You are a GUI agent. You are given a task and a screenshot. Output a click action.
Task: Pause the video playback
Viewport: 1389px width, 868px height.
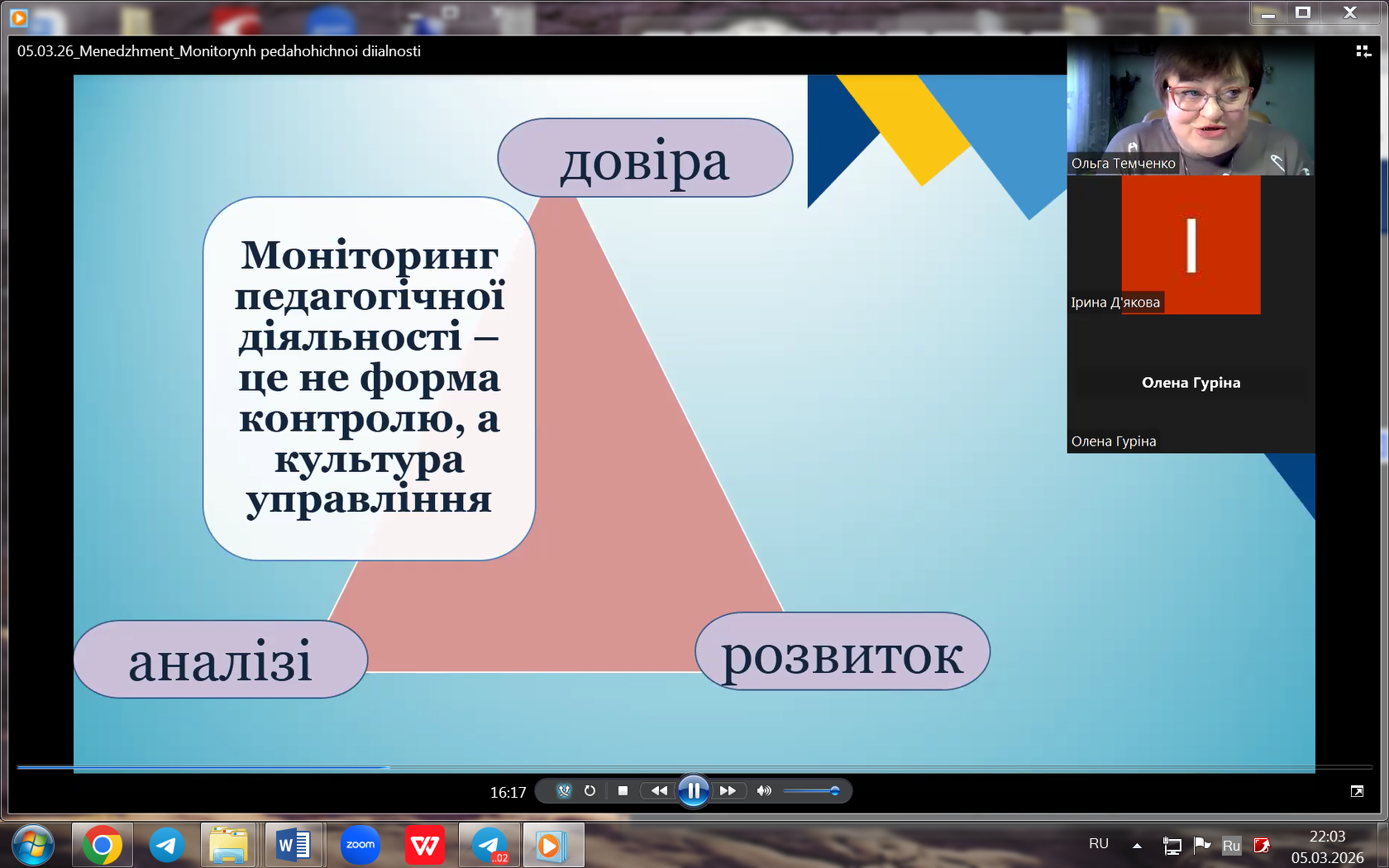(x=693, y=791)
